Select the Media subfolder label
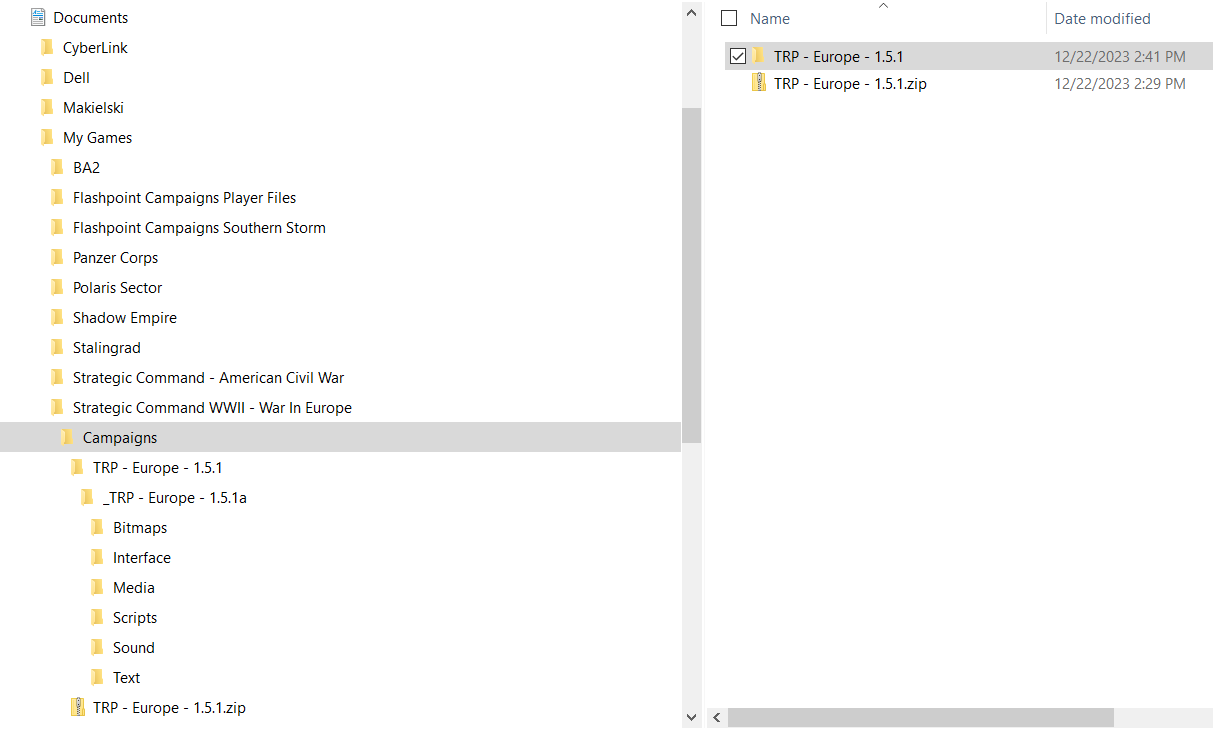This screenshot has height=731, width=1213. (133, 587)
